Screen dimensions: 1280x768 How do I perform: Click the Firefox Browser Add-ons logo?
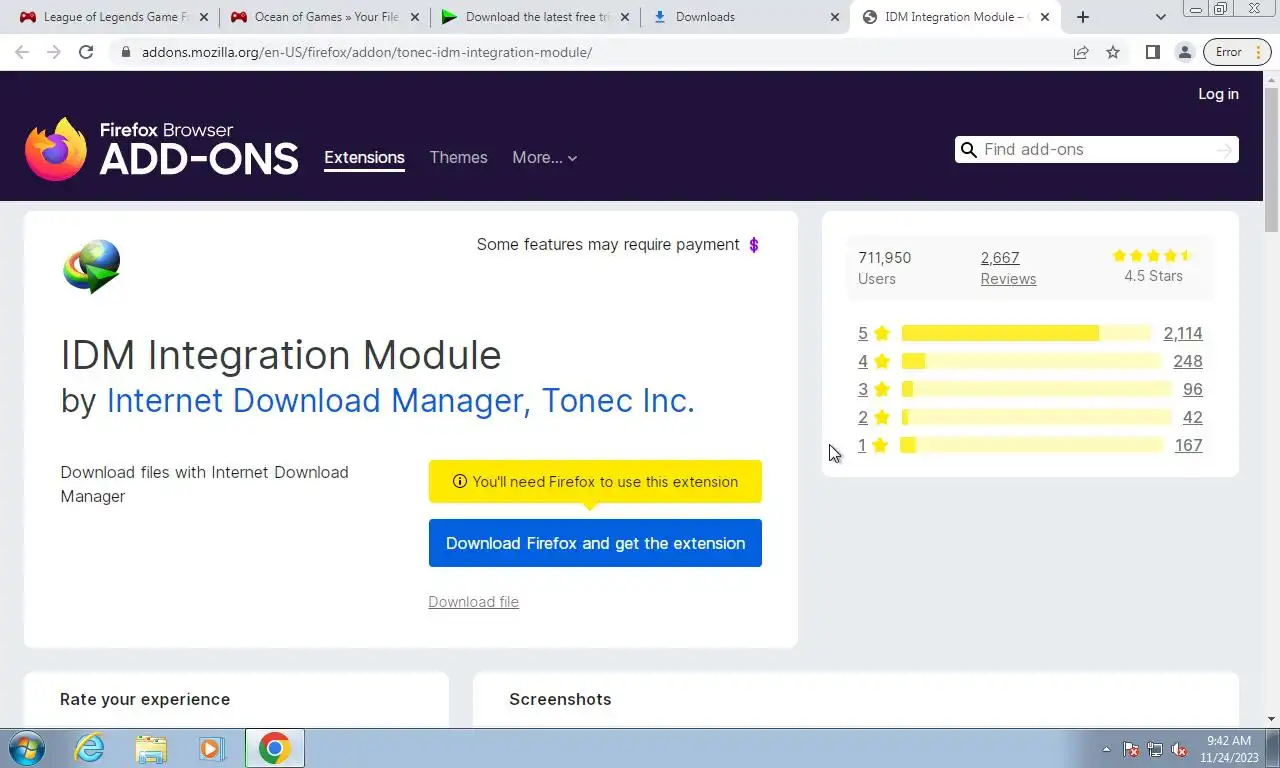tap(161, 149)
